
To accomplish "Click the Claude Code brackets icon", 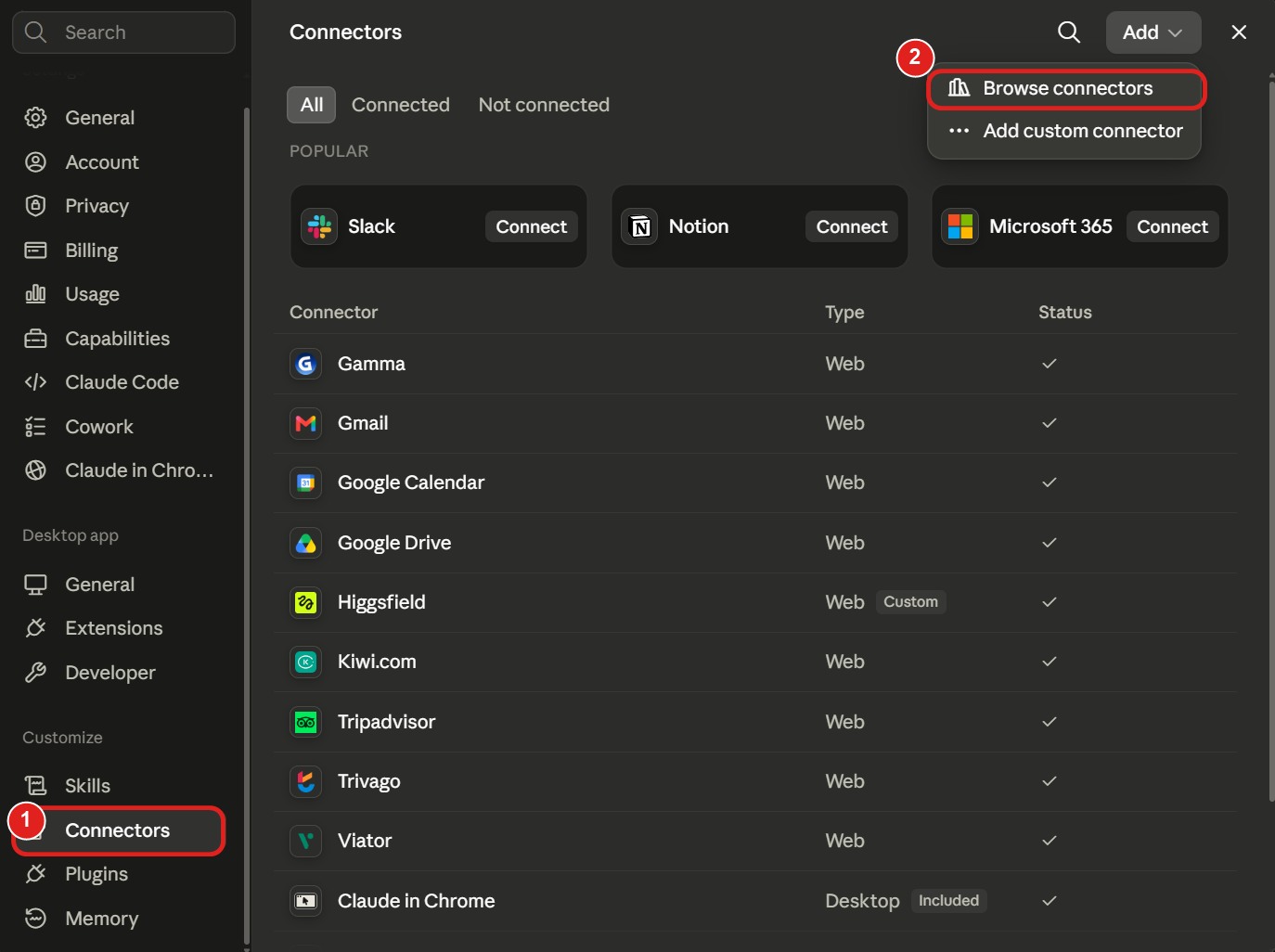I will click(35, 382).
